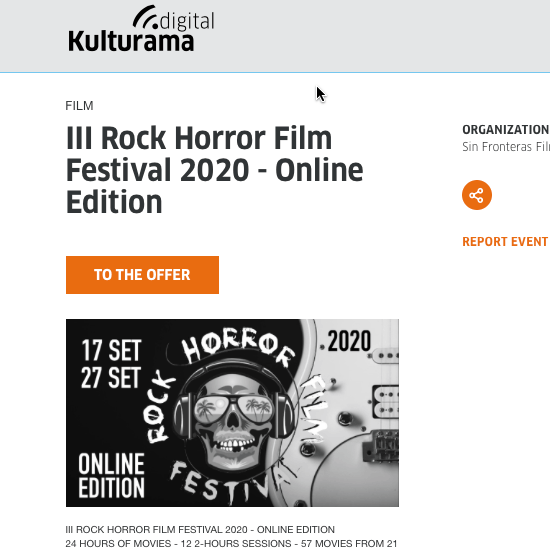Select the FILM category label

[79, 106]
